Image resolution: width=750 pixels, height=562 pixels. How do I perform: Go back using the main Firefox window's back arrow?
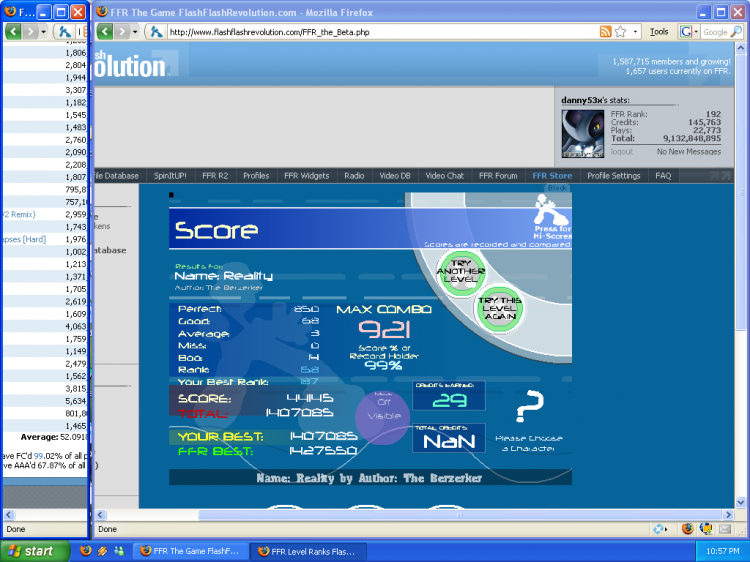coord(105,32)
